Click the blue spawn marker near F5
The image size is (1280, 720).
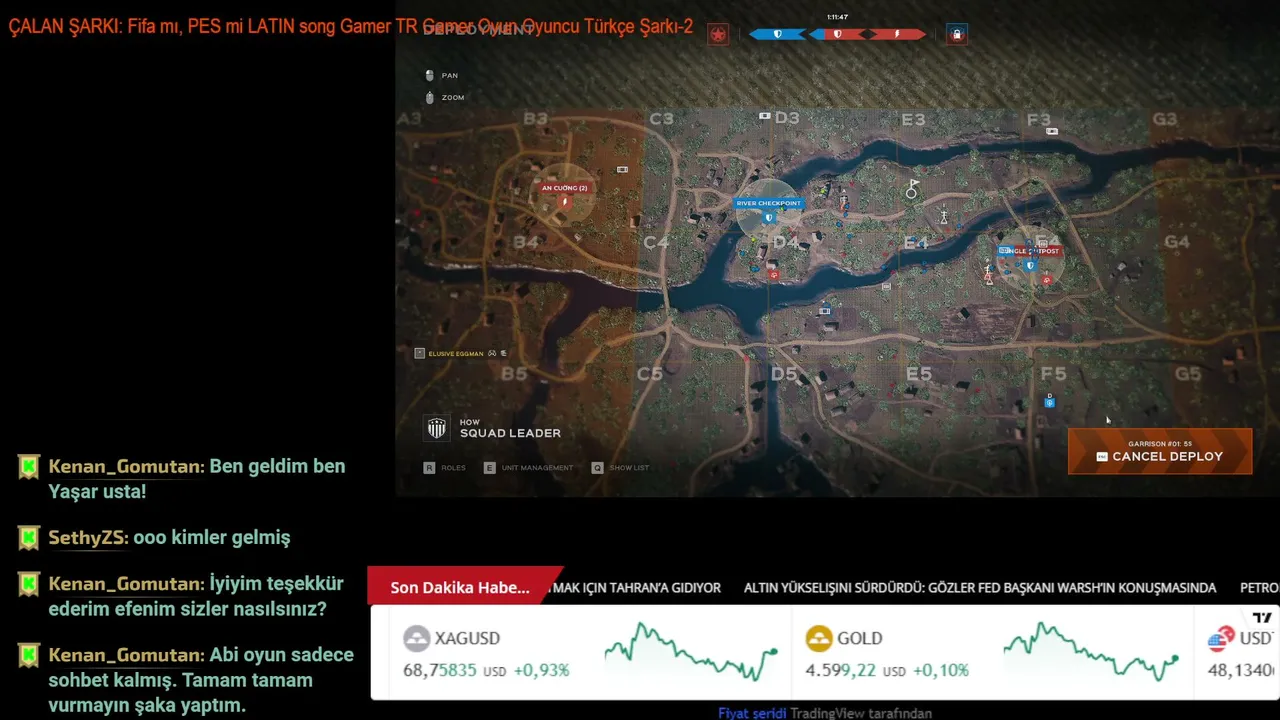(1049, 401)
